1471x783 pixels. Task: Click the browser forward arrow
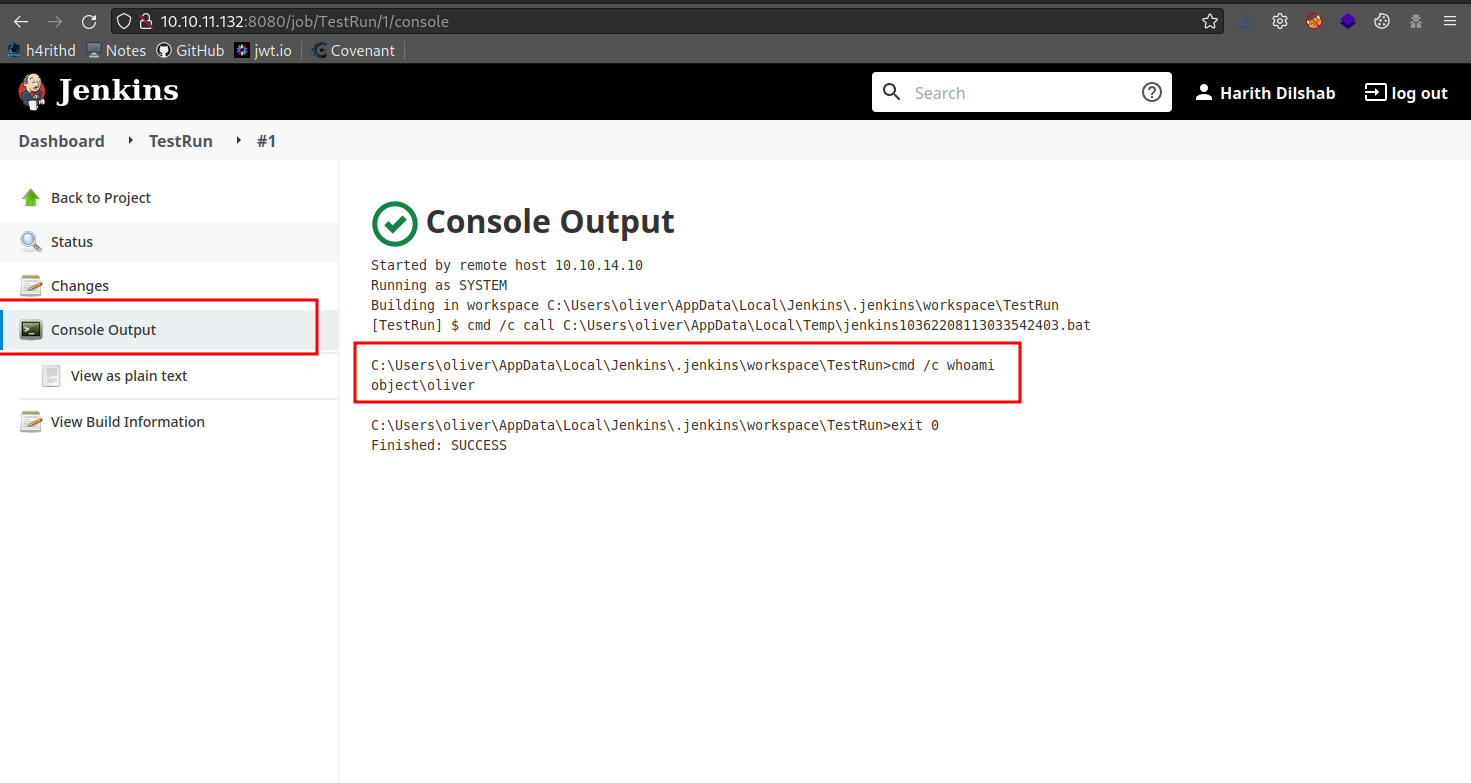pos(55,21)
